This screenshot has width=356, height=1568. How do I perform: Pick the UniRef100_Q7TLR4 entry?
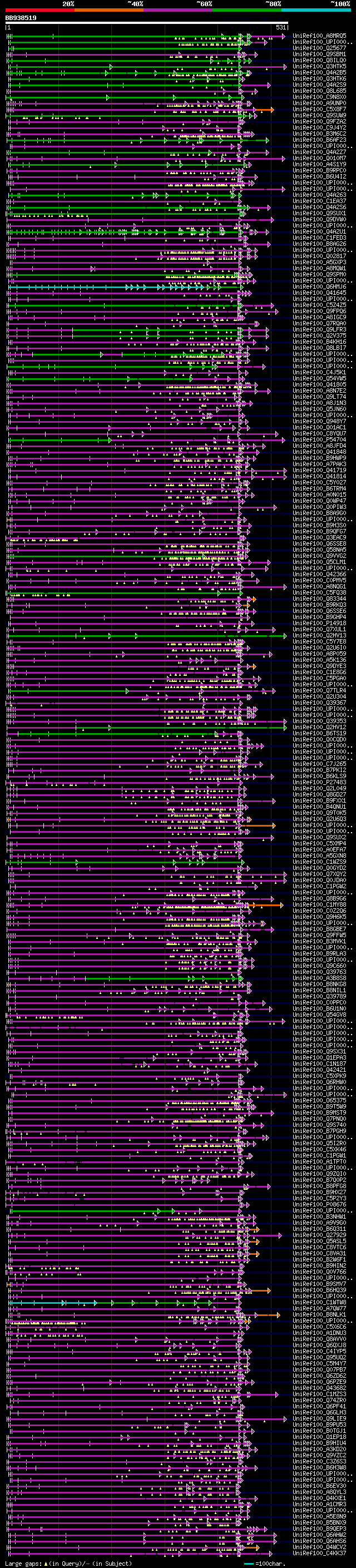[x=319, y=690]
